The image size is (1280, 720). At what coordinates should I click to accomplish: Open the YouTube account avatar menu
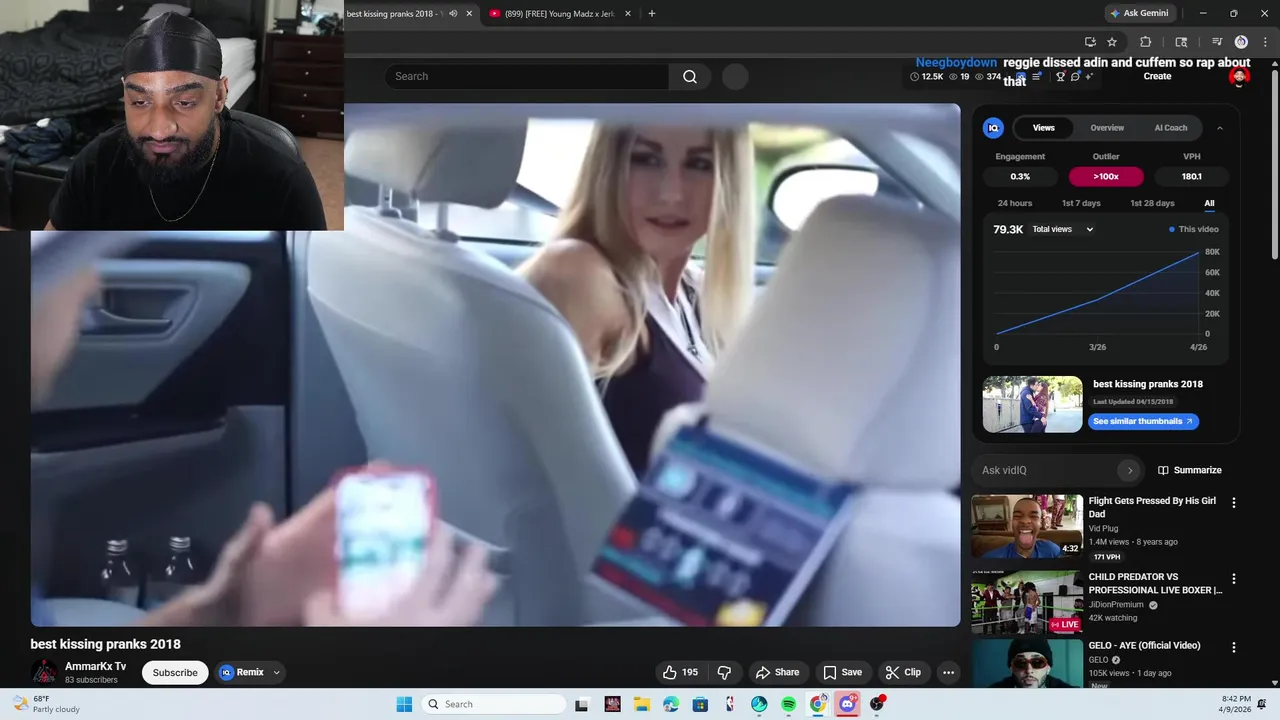click(1239, 77)
